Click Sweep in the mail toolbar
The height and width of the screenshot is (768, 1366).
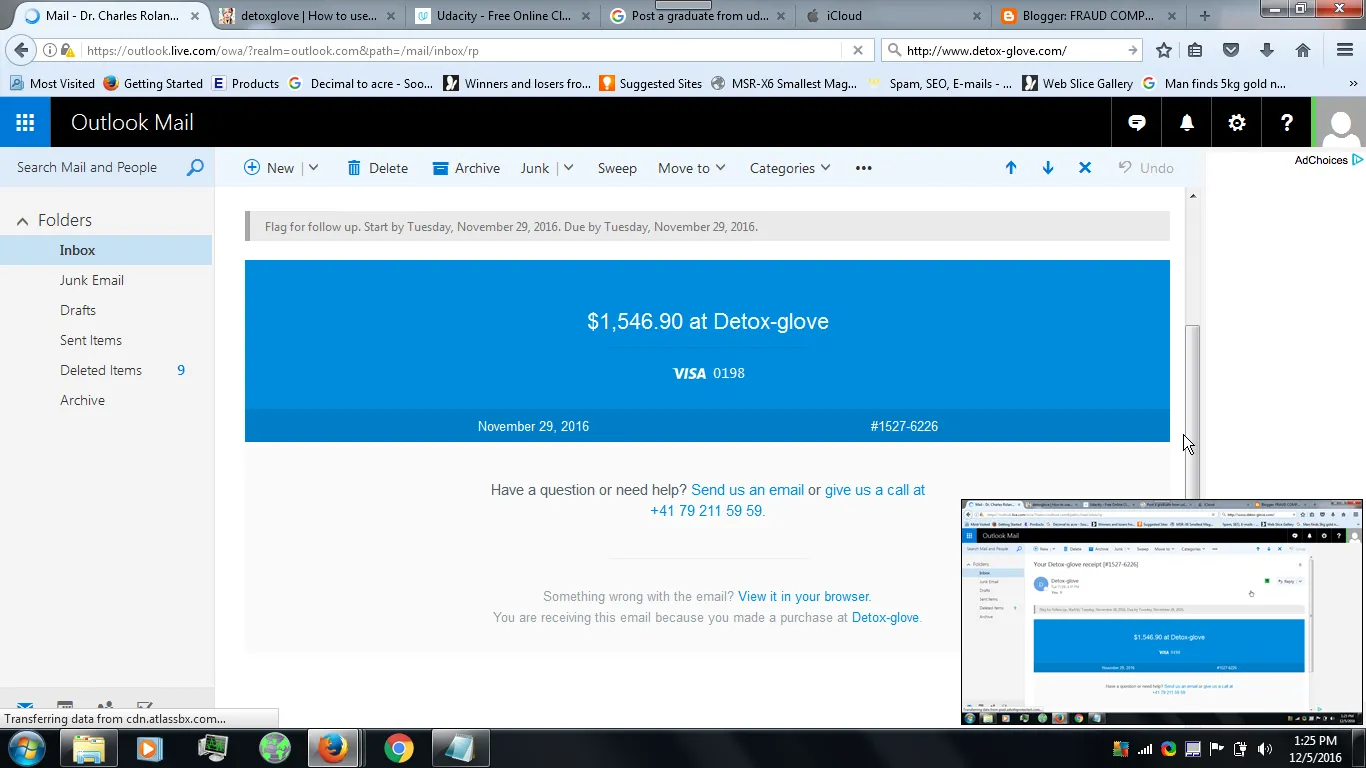617,168
